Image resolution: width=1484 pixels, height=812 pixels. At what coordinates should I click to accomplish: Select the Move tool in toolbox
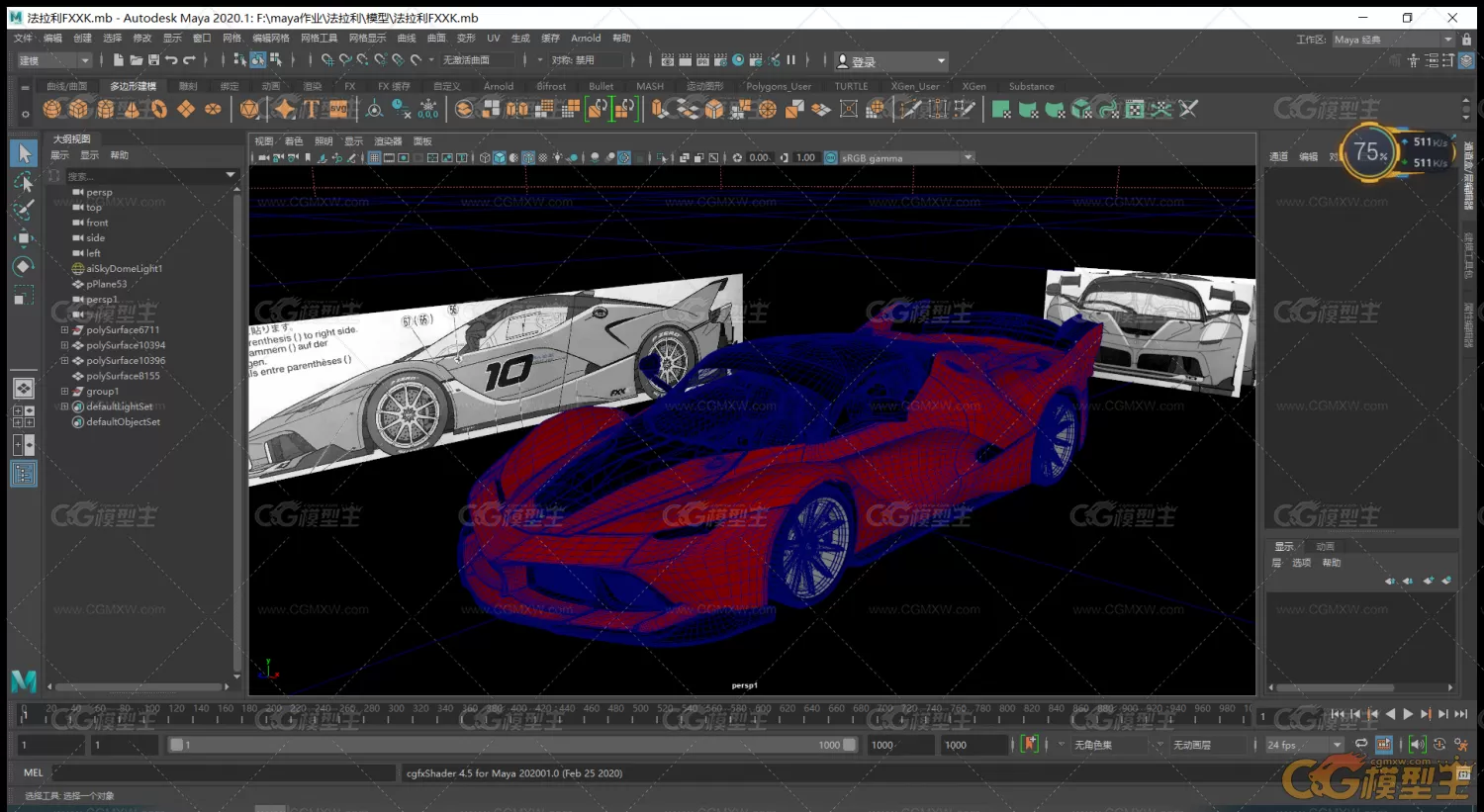(x=24, y=238)
